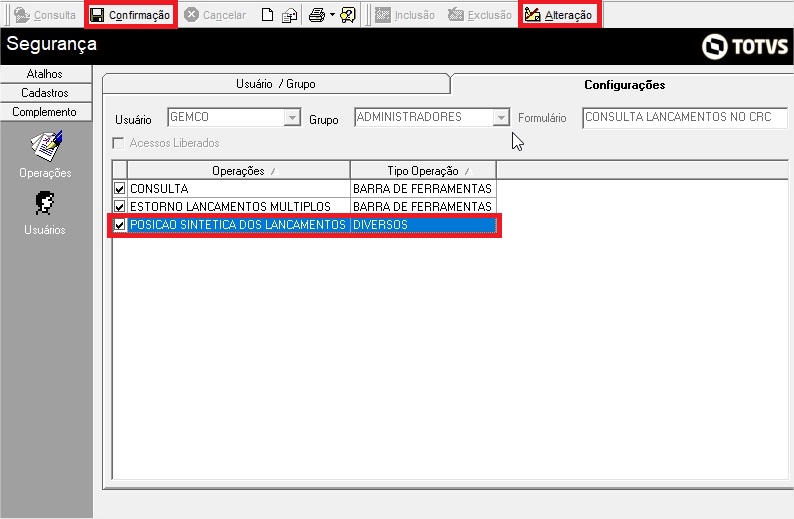Sort by the Tipo Operação column header
This screenshot has width=794, height=519.
point(423,171)
